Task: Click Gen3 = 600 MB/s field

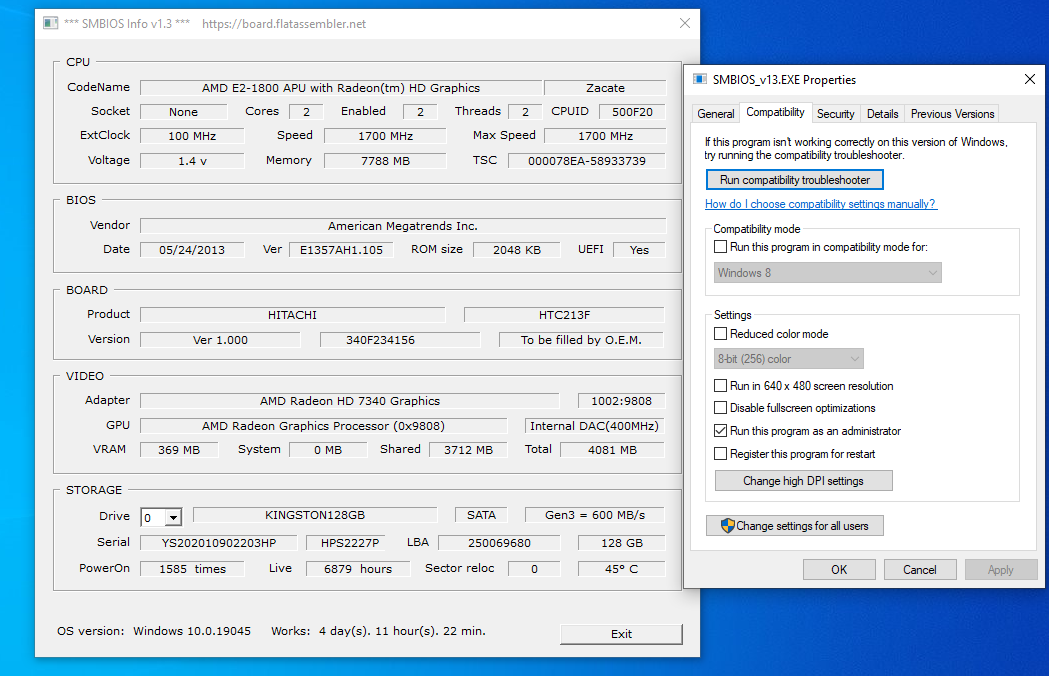Action: (595, 515)
